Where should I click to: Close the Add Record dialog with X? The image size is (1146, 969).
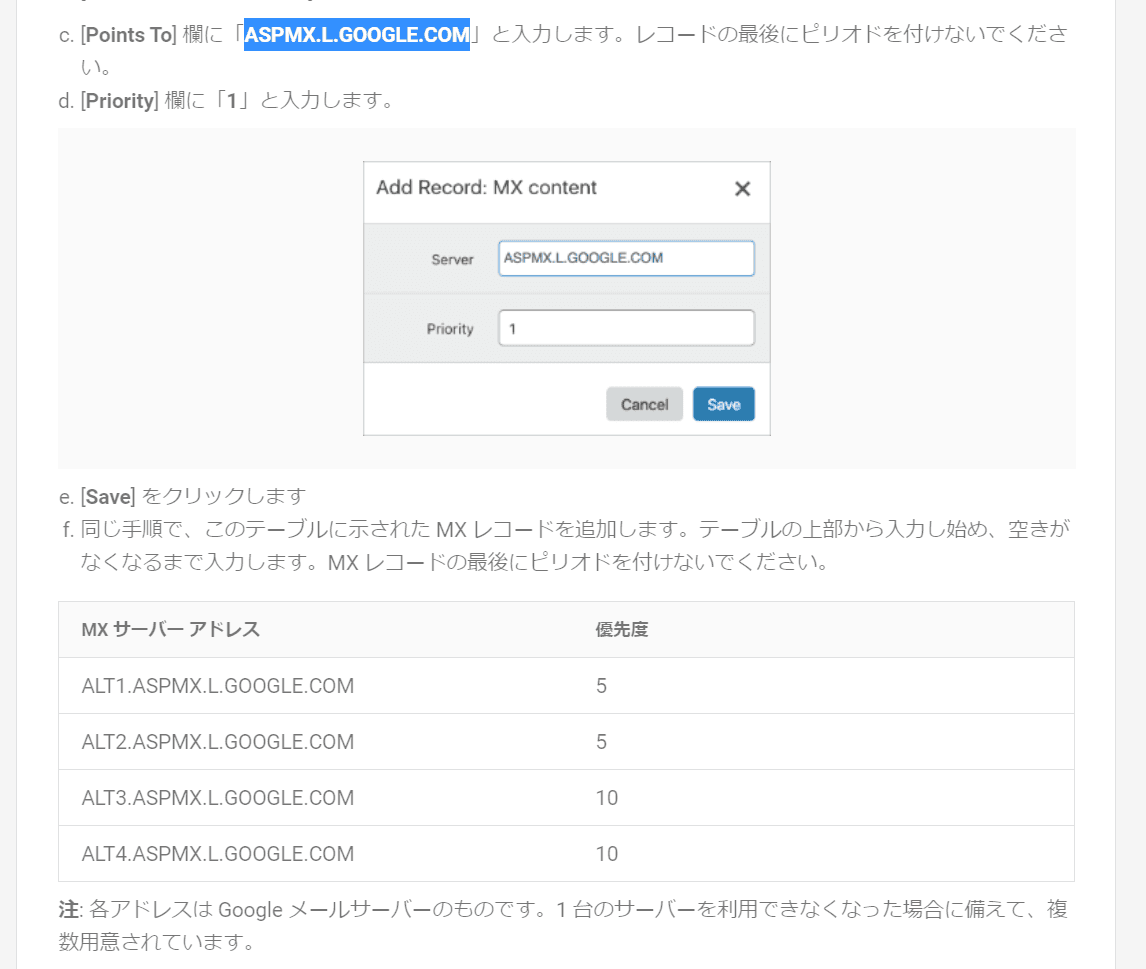[x=742, y=189]
